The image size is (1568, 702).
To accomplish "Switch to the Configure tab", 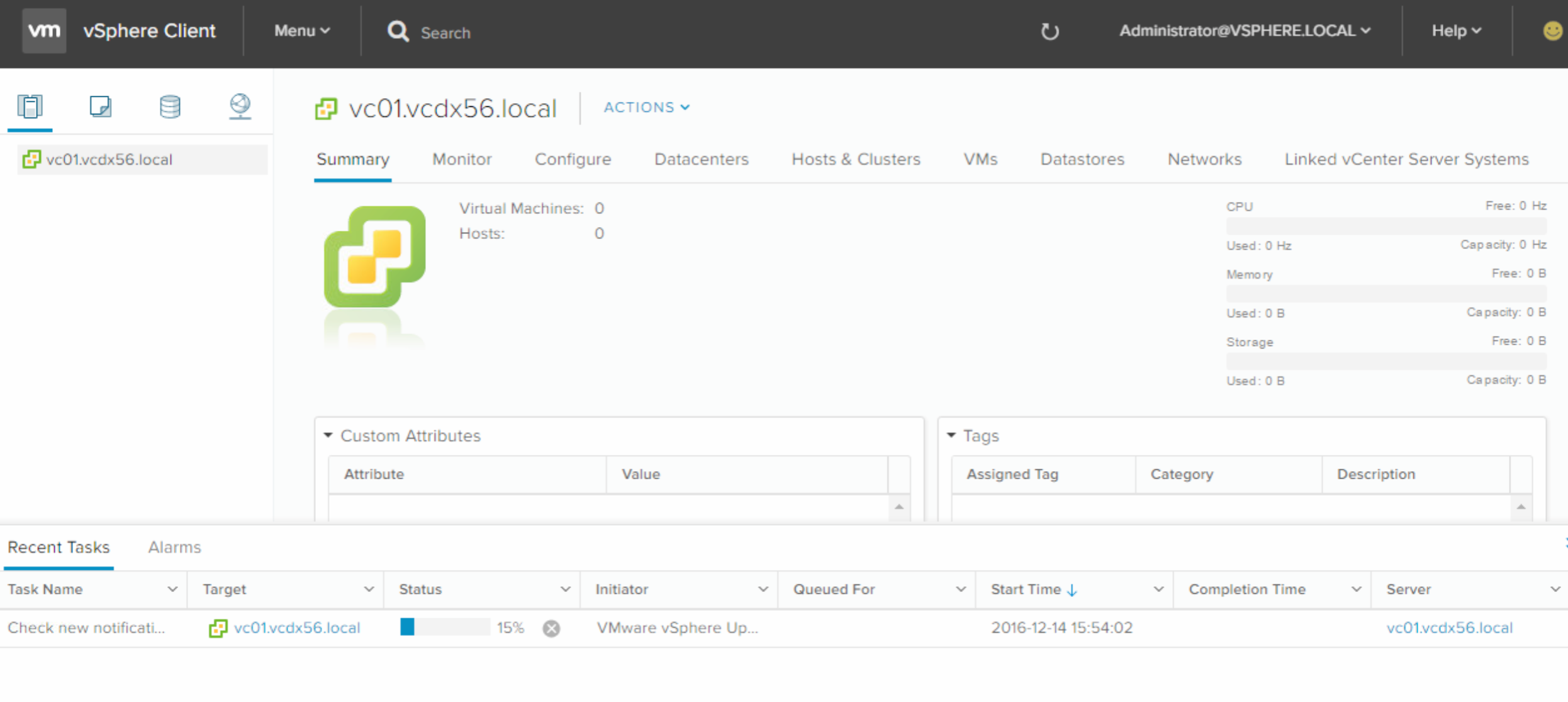I will click(573, 159).
